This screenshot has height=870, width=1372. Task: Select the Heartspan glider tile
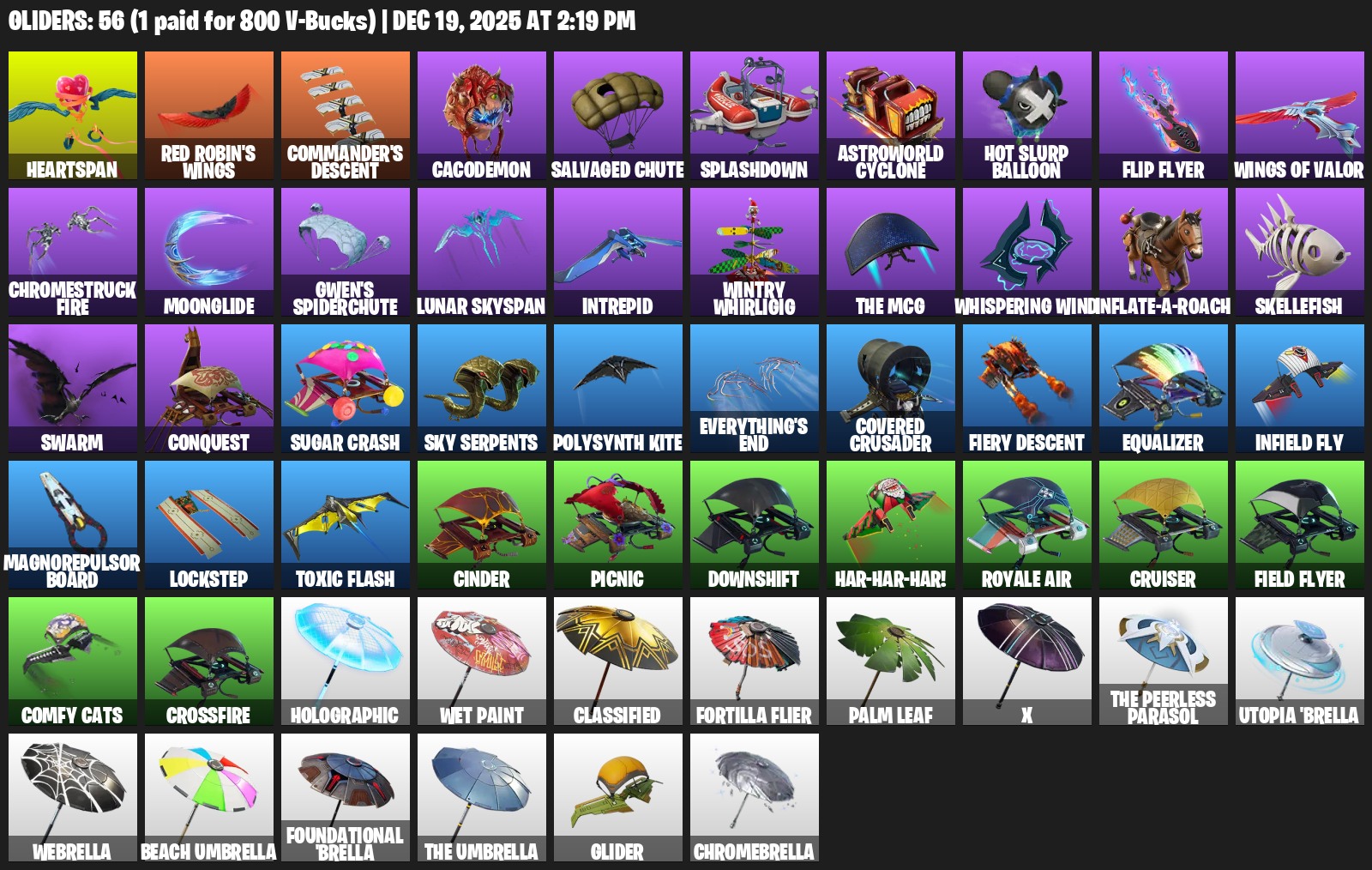click(x=73, y=116)
